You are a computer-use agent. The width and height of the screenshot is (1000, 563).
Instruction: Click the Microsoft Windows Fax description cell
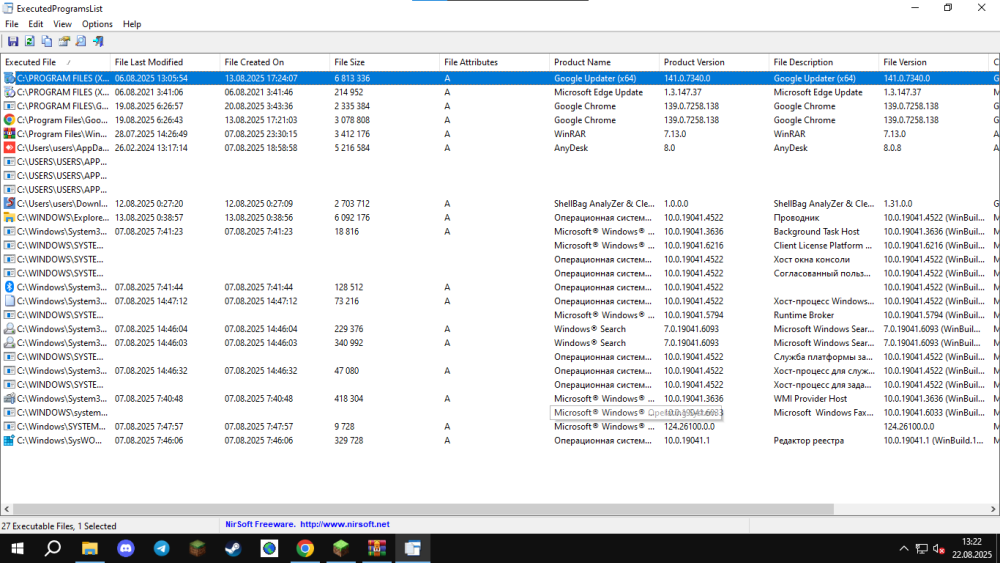click(823, 413)
